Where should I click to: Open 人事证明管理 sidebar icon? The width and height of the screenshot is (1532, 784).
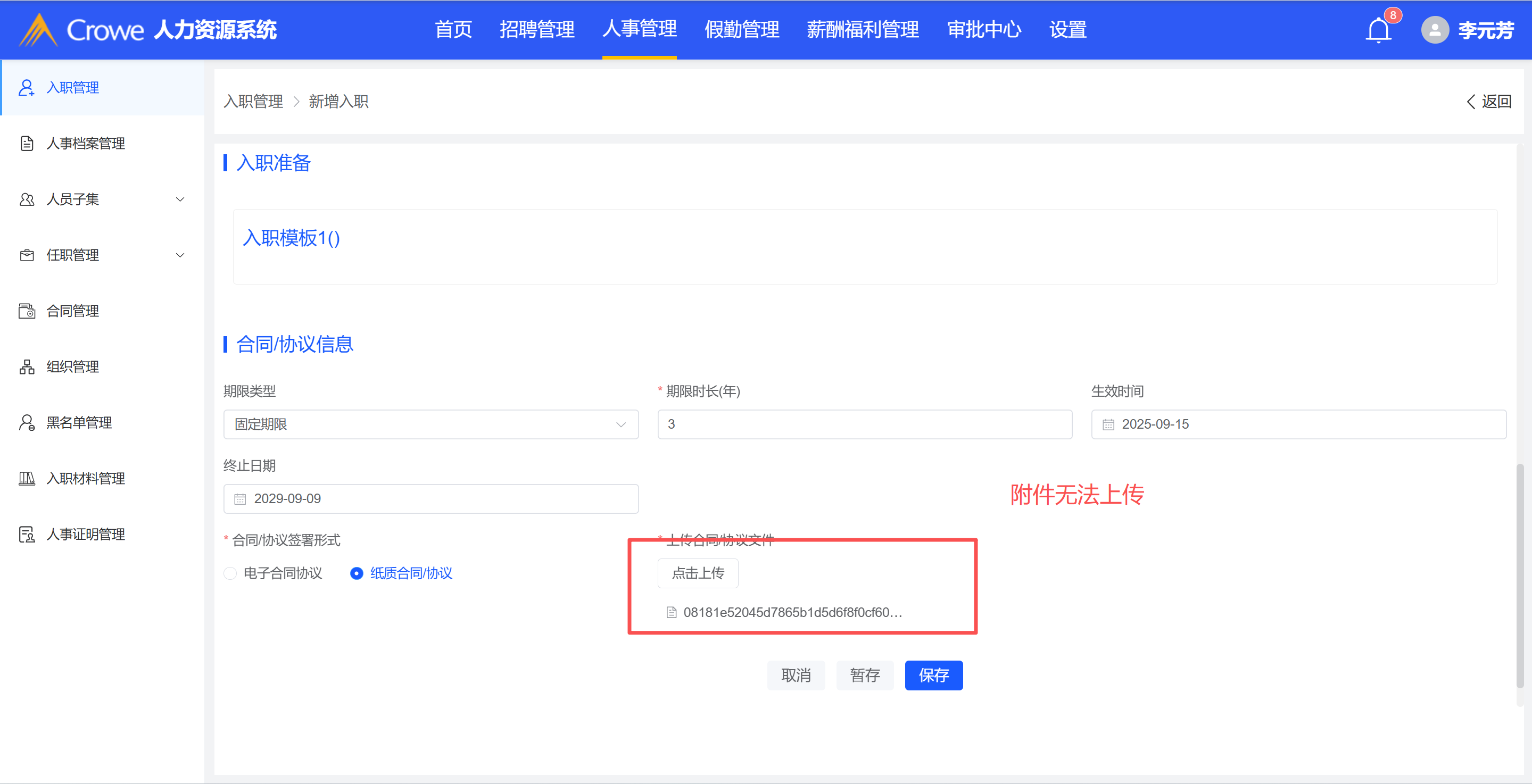pos(27,535)
